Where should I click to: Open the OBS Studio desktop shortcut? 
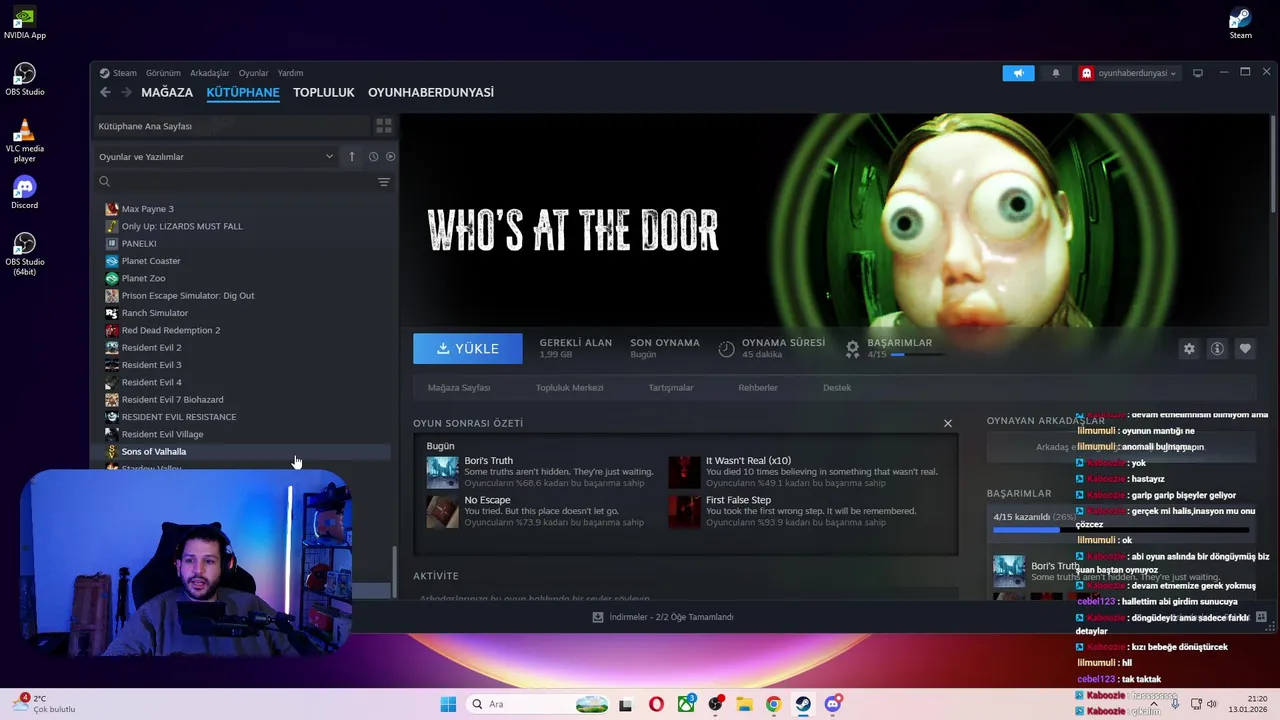coord(24,79)
